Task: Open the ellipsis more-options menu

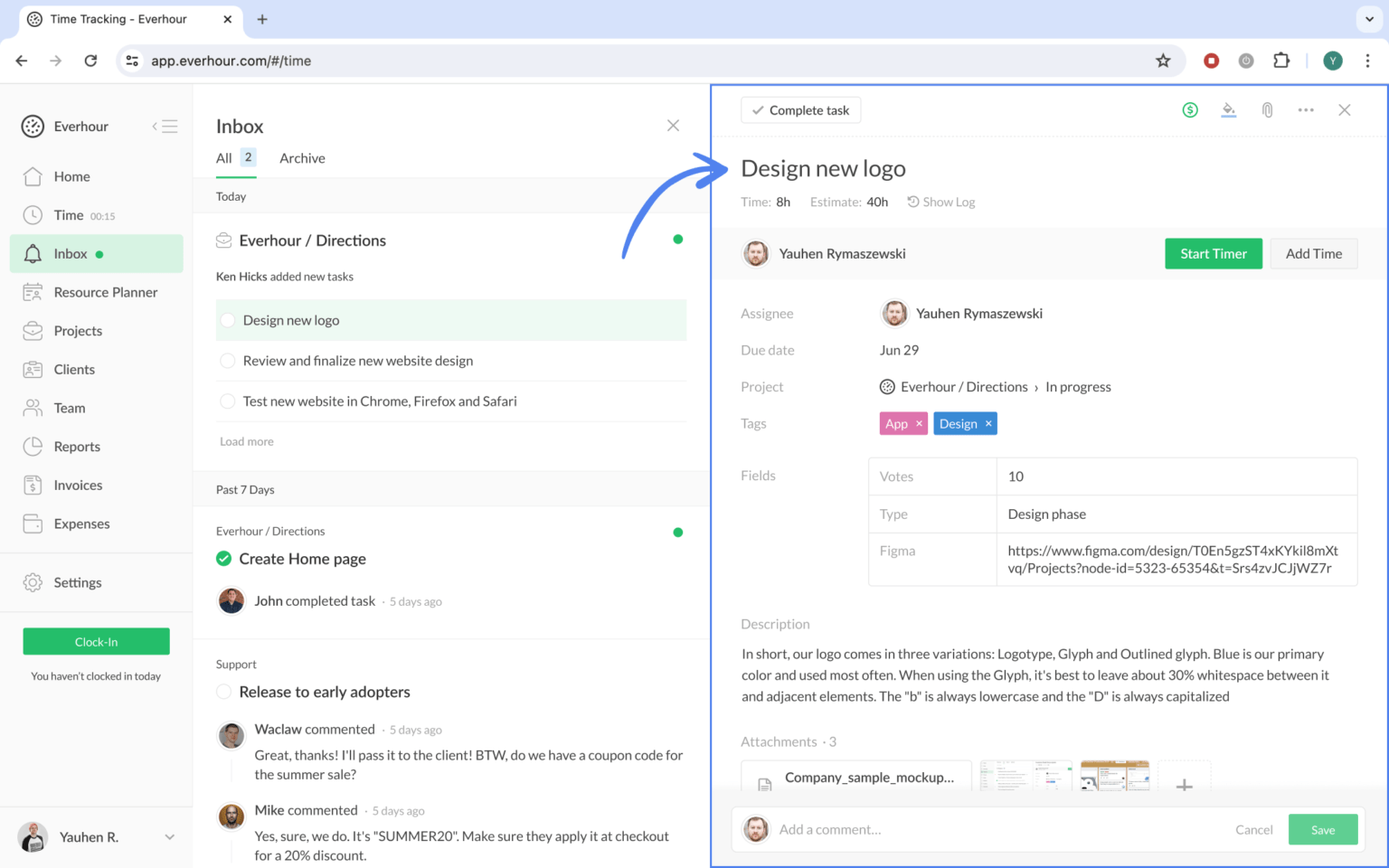Action: [1306, 109]
